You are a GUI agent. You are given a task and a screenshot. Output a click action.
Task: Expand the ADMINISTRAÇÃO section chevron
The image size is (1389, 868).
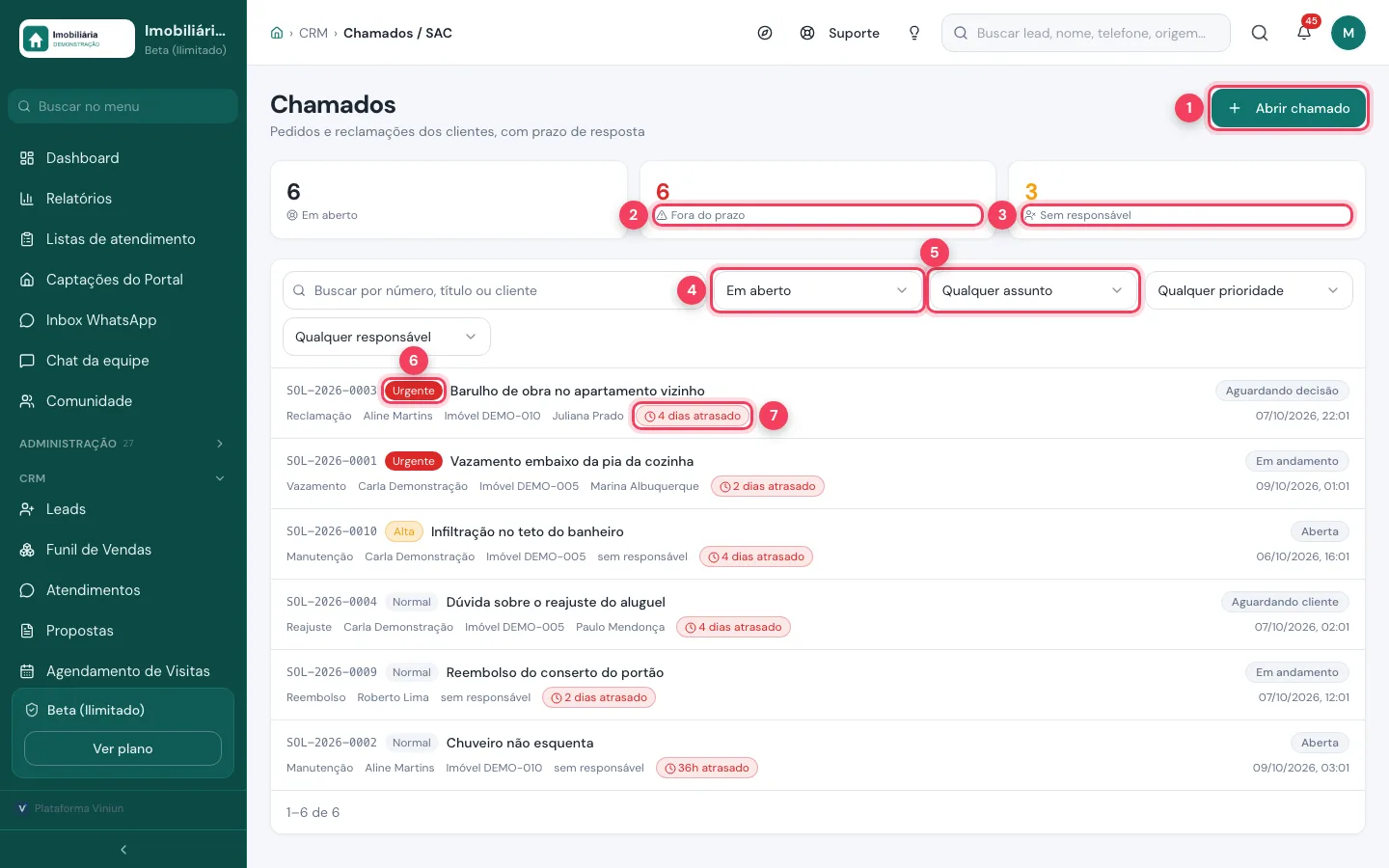[220, 444]
